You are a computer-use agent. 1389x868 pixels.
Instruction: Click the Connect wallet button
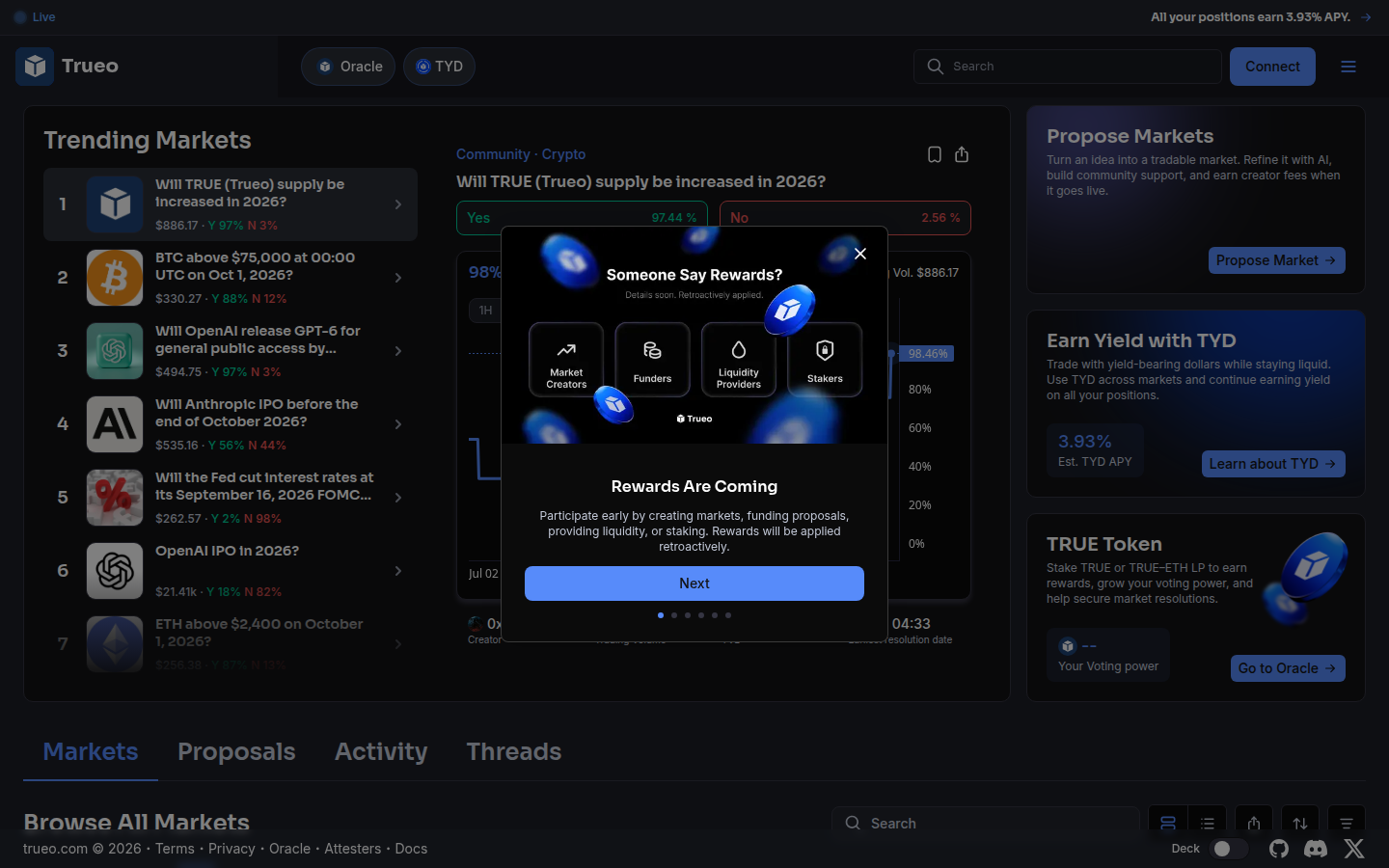point(1272,67)
